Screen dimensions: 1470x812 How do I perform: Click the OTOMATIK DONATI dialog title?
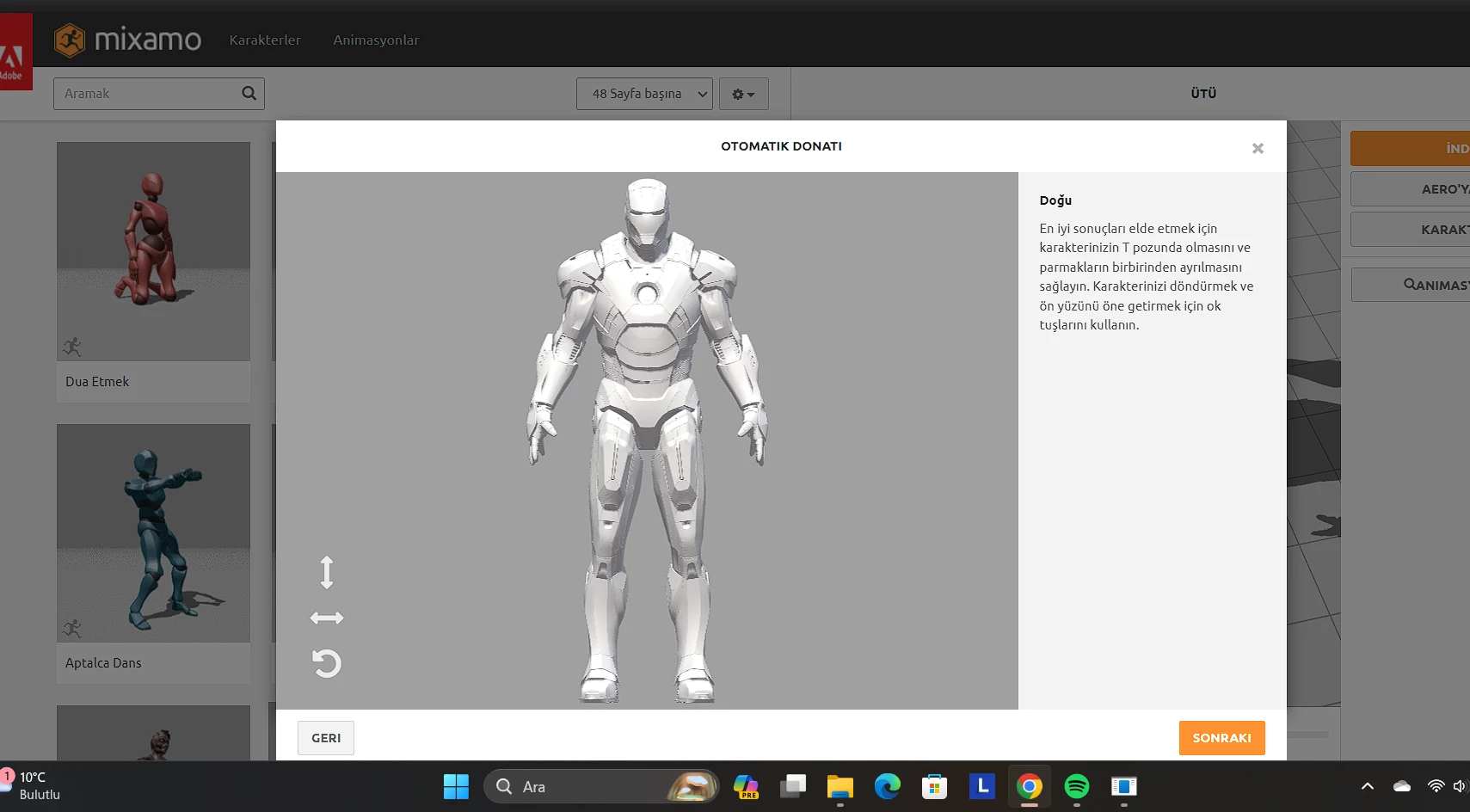(x=781, y=146)
